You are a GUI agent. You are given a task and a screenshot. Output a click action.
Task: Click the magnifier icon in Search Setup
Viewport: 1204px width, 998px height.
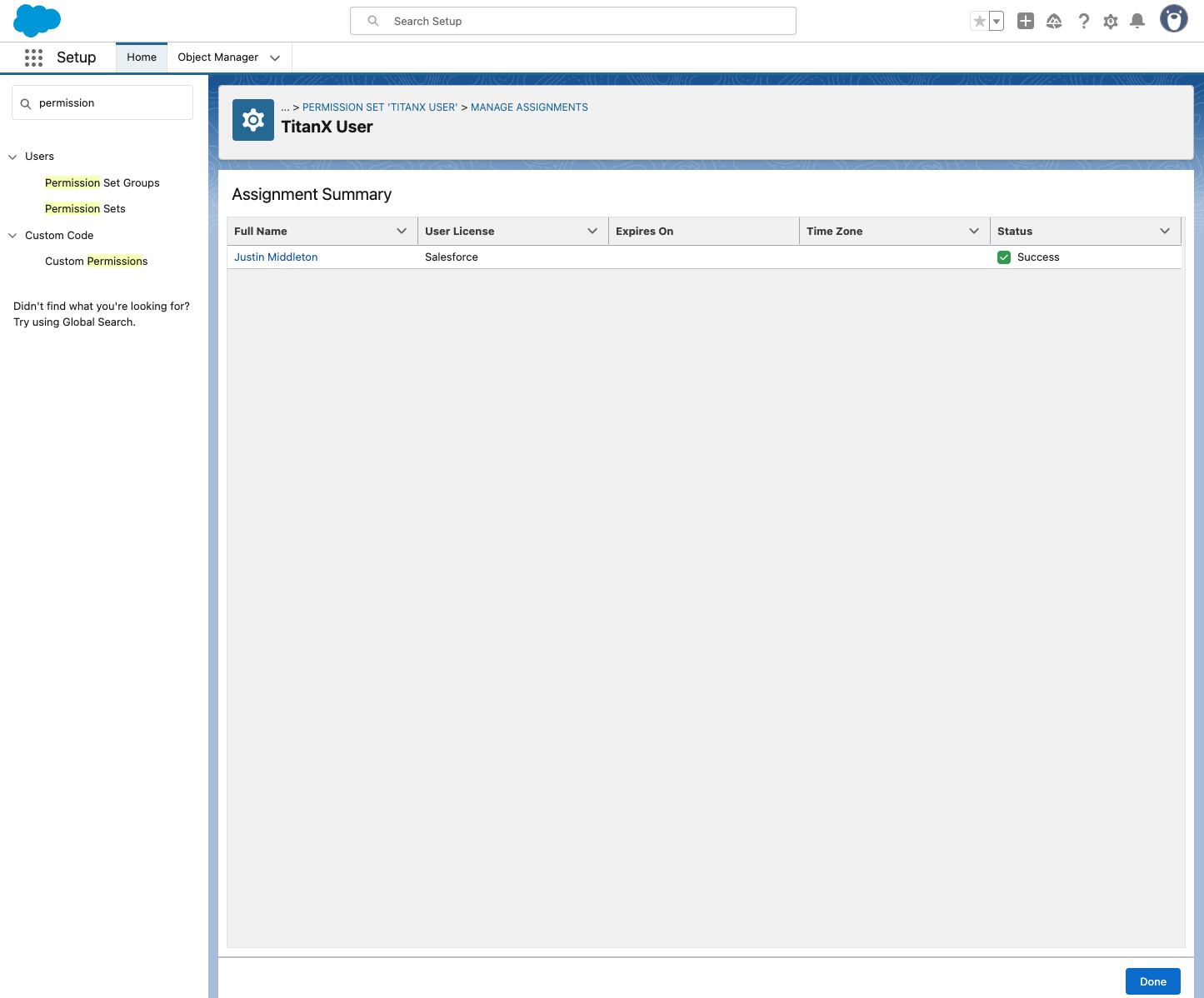coord(373,21)
